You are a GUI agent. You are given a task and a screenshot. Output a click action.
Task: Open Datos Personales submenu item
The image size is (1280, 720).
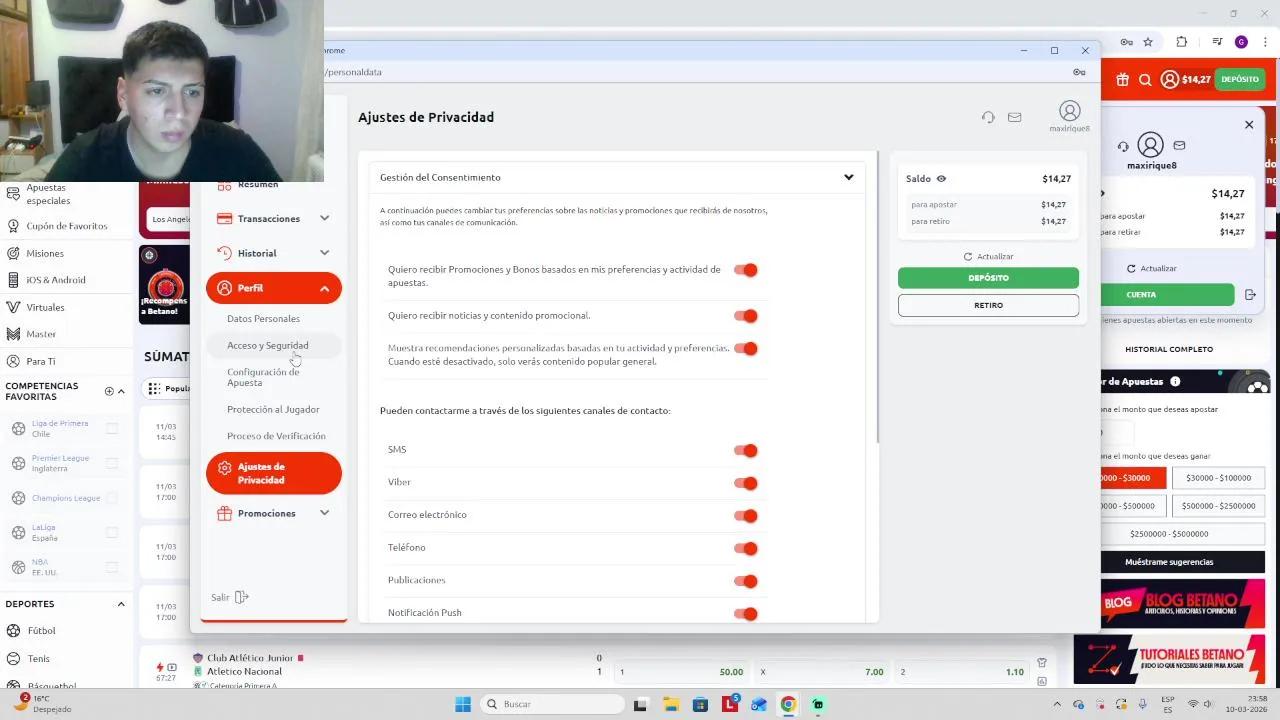coord(263,319)
